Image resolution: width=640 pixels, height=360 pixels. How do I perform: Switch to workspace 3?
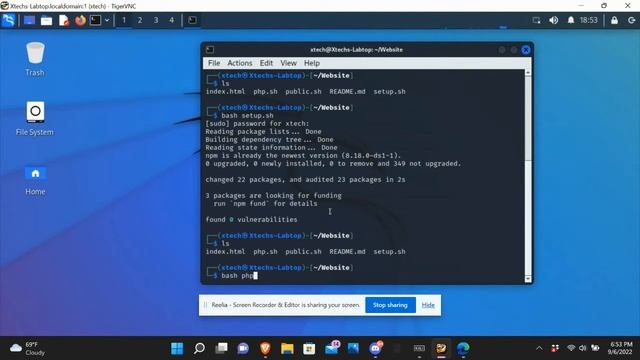[156, 20]
